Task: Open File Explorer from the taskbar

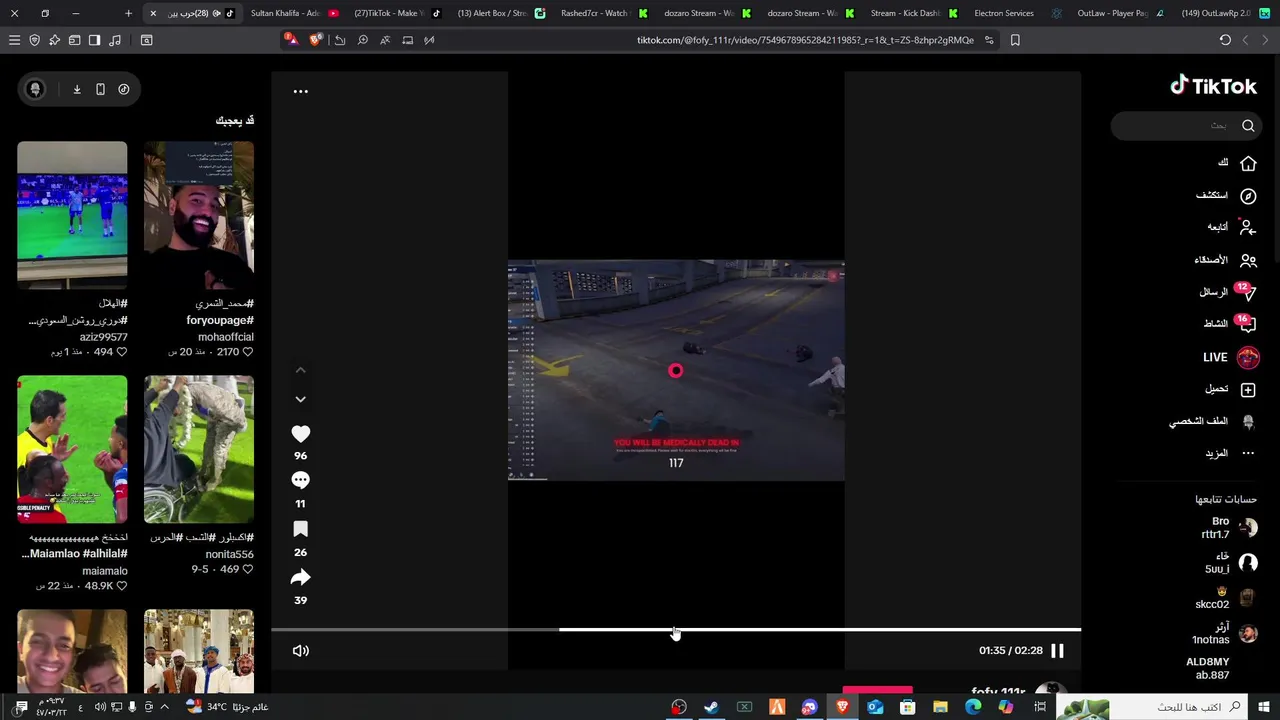Action: pyautogui.click(x=940, y=707)
